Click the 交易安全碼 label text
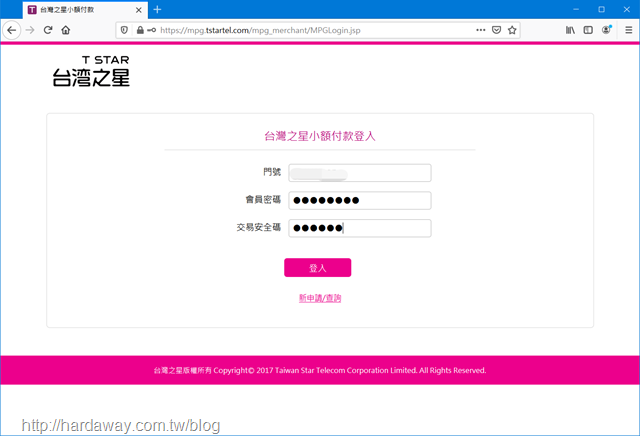Screen dimensions: 640x436 [x=259, y=227]
